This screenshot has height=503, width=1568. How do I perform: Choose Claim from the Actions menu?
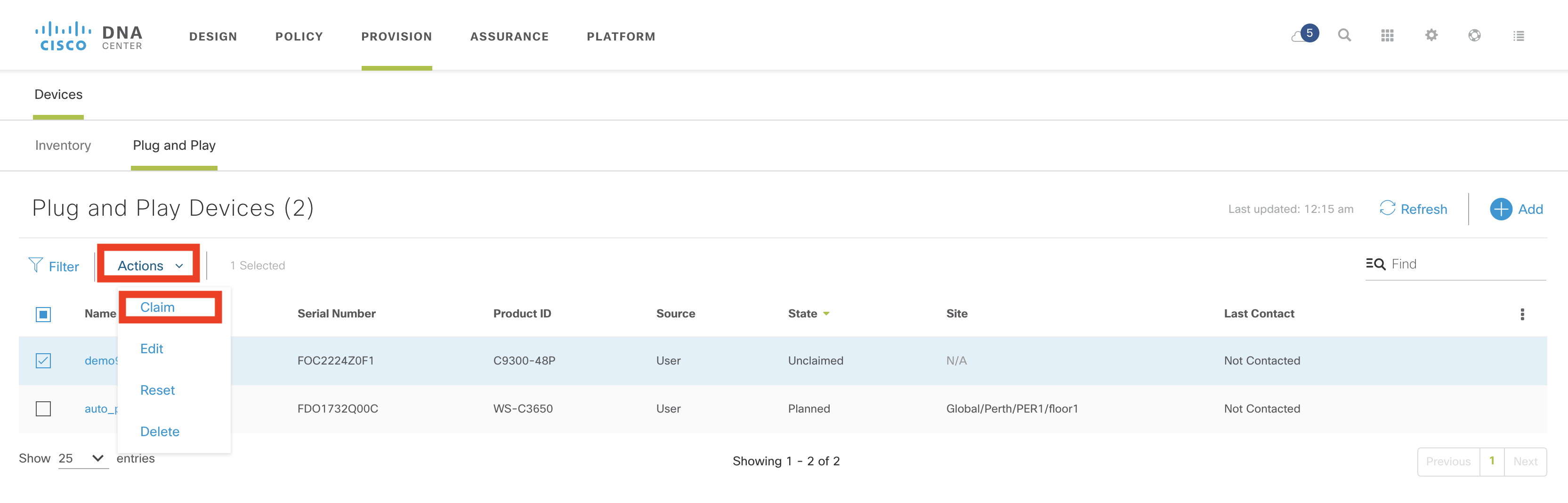click(x=158, y=308)
